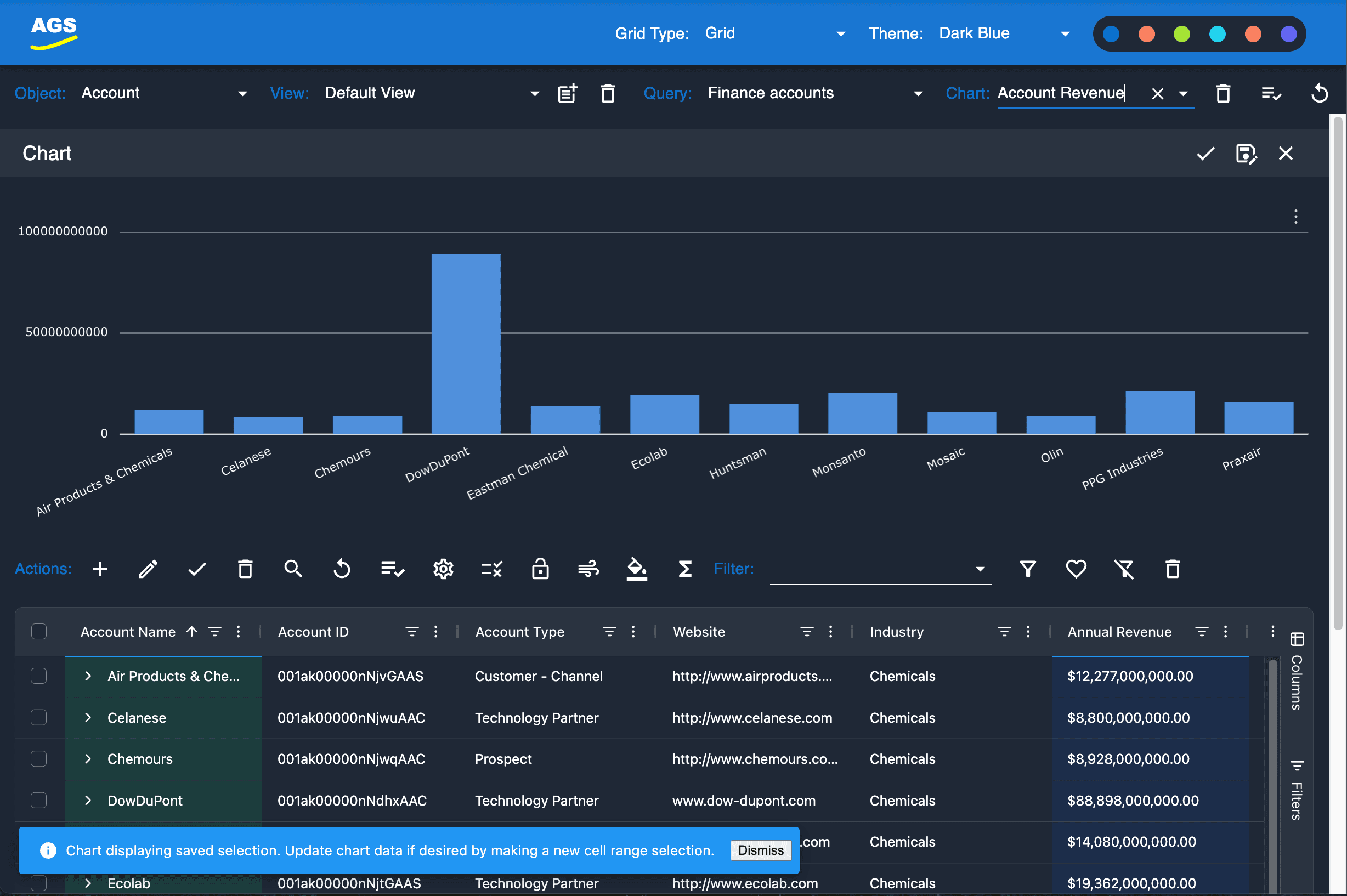Select the lime green theme color swatch
This screenshot has height=896, width=1347.
[x=1182, y=33]
